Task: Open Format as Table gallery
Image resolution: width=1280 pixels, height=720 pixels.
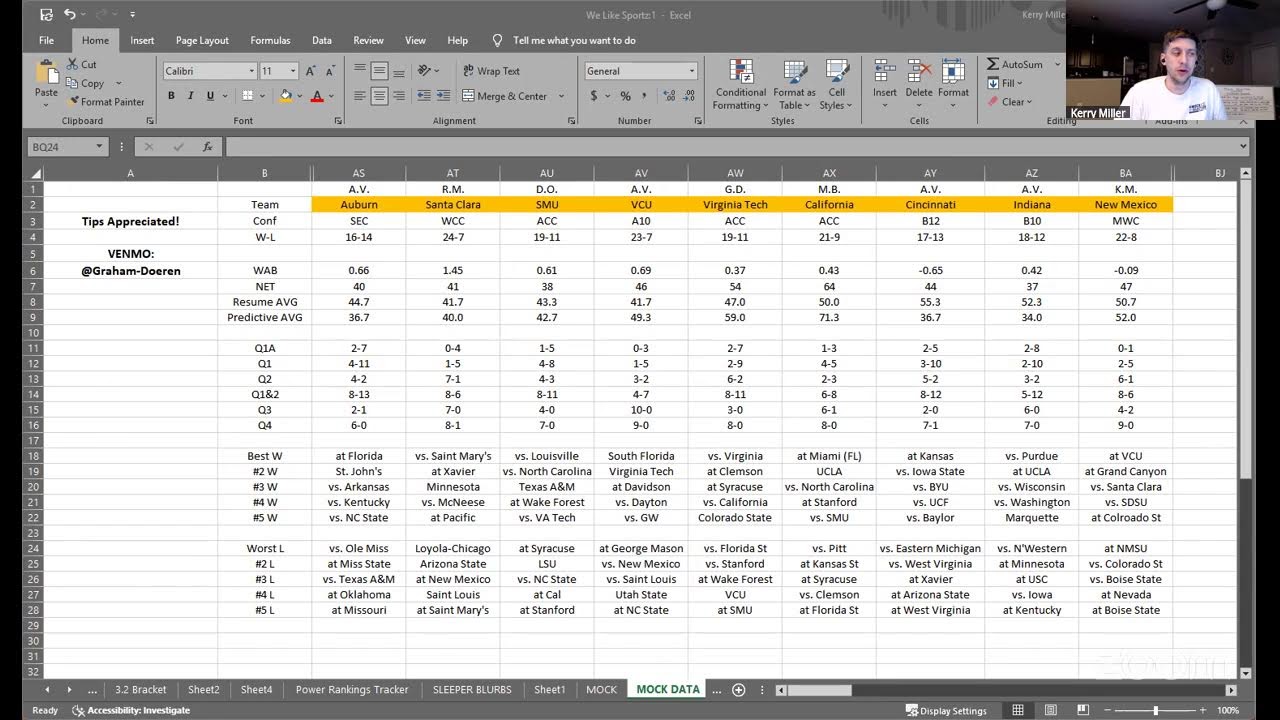Action: (795, 85)
